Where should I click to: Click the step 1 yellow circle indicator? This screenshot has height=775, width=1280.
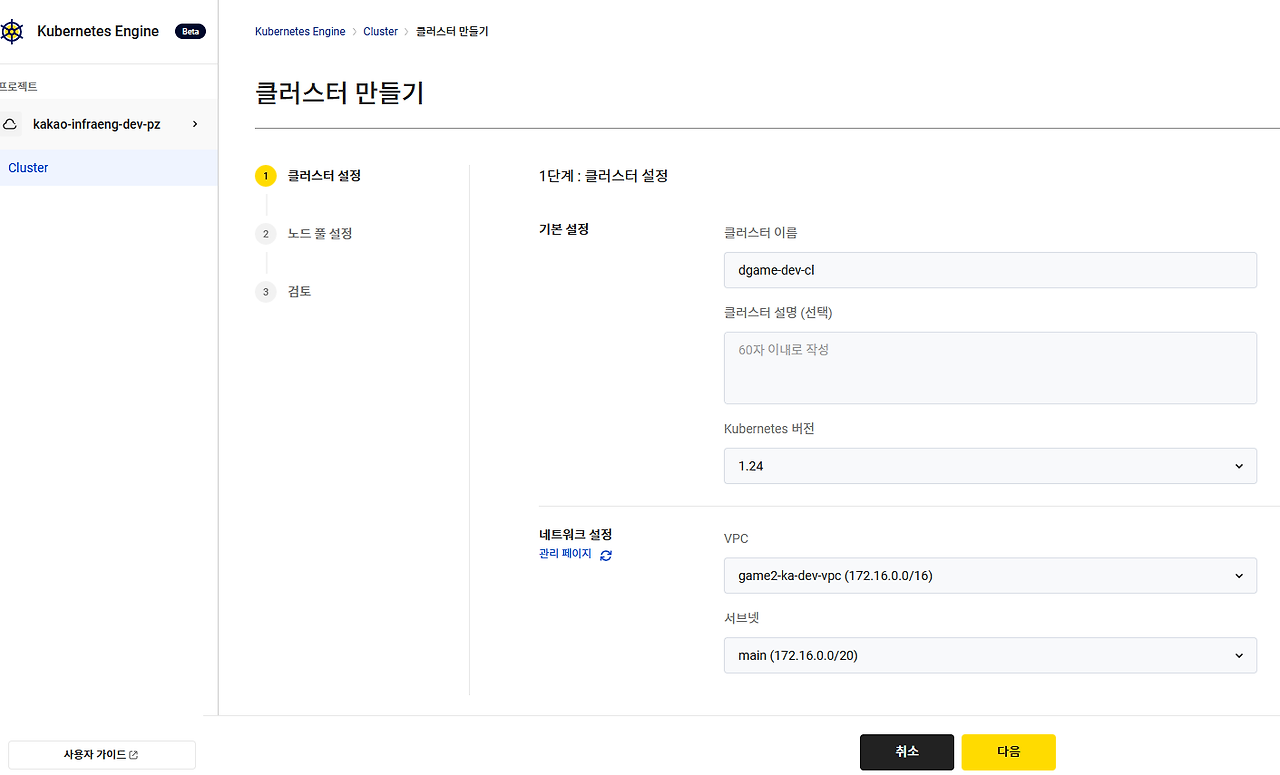click(265, 176)
